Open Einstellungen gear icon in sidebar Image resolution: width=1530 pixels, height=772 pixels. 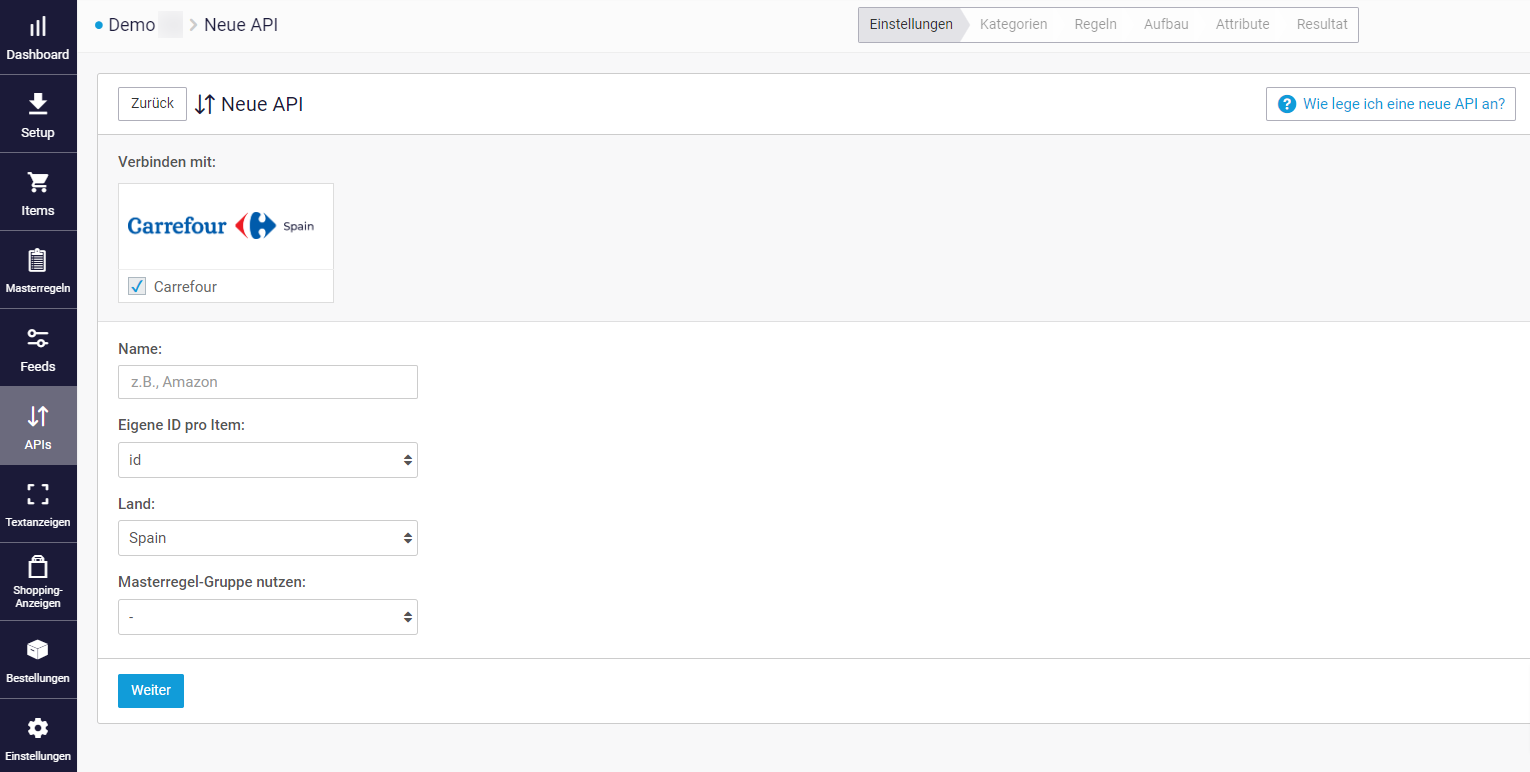[38, 728]
